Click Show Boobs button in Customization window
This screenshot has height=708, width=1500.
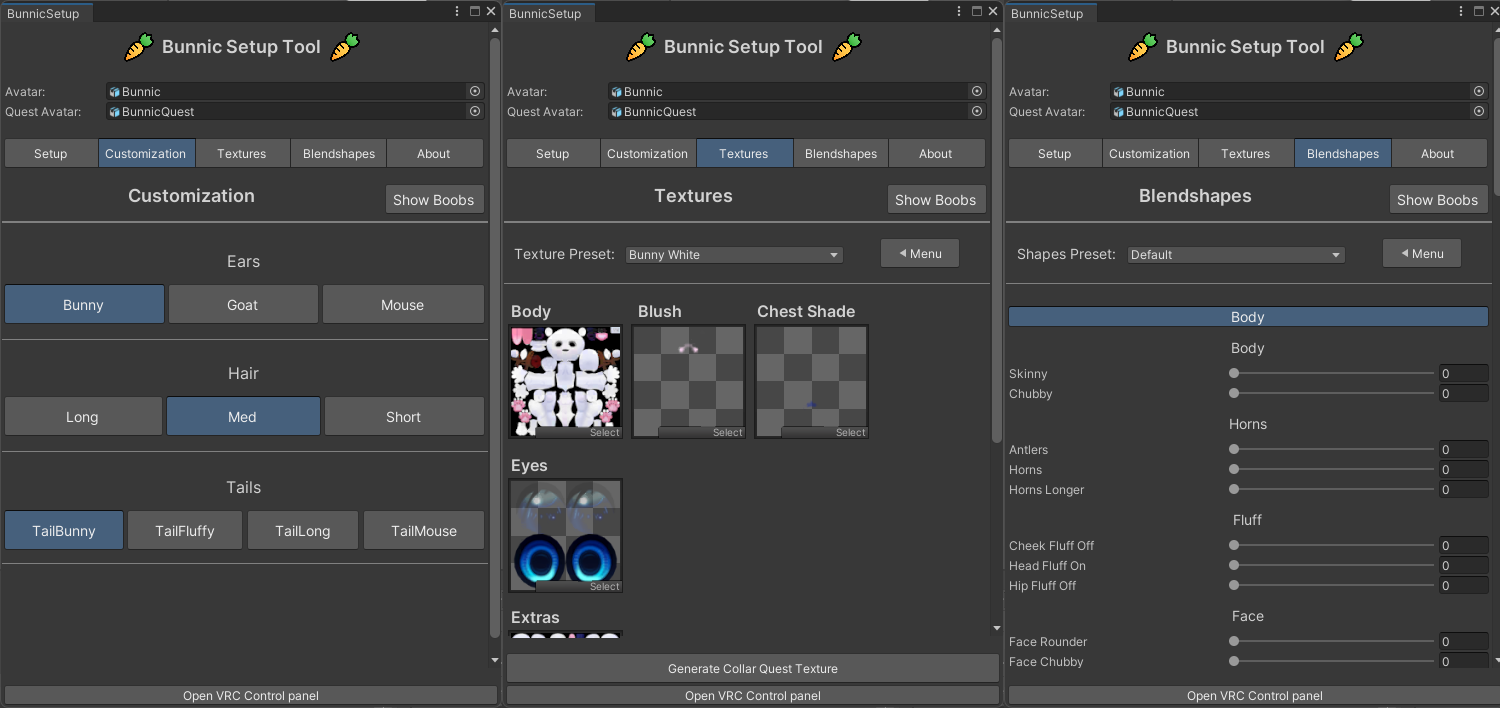(x=434, y=199)
